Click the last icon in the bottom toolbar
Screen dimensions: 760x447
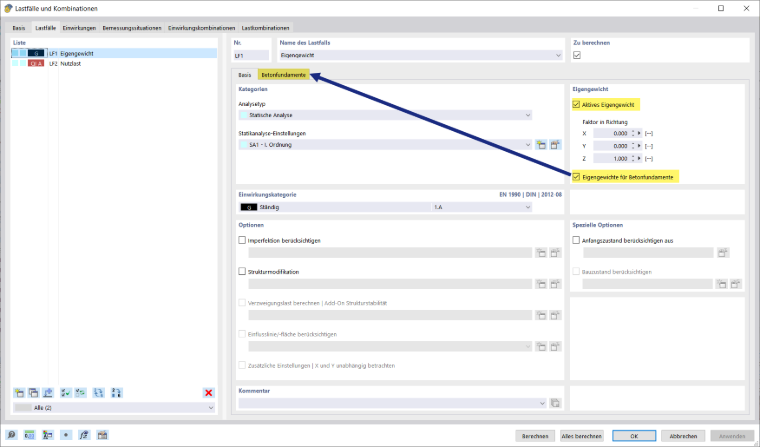[x=102, y=435]
